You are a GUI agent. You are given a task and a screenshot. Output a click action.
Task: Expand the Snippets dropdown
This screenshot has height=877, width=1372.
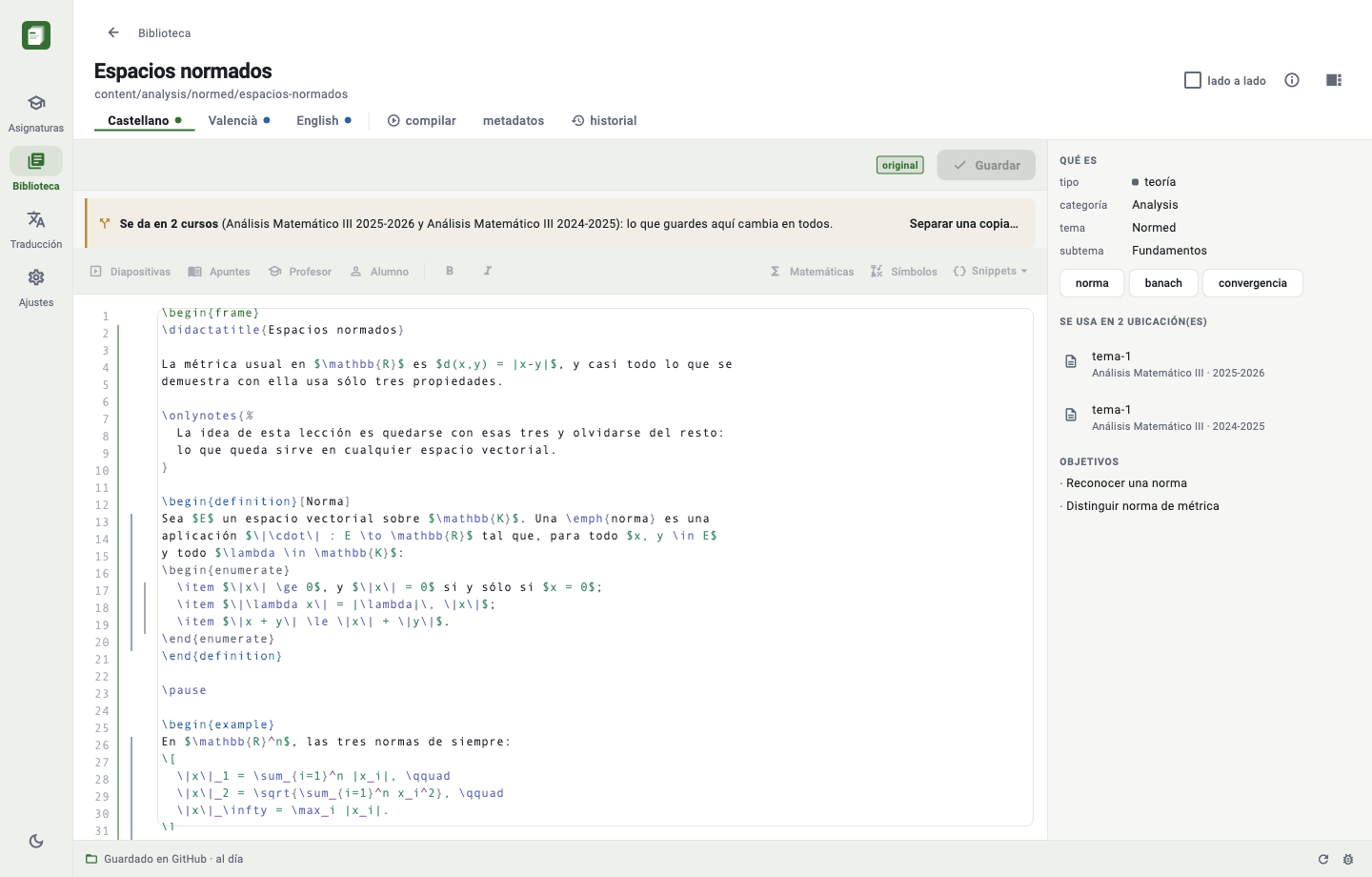pyautogui.click(x=991, y=271)
